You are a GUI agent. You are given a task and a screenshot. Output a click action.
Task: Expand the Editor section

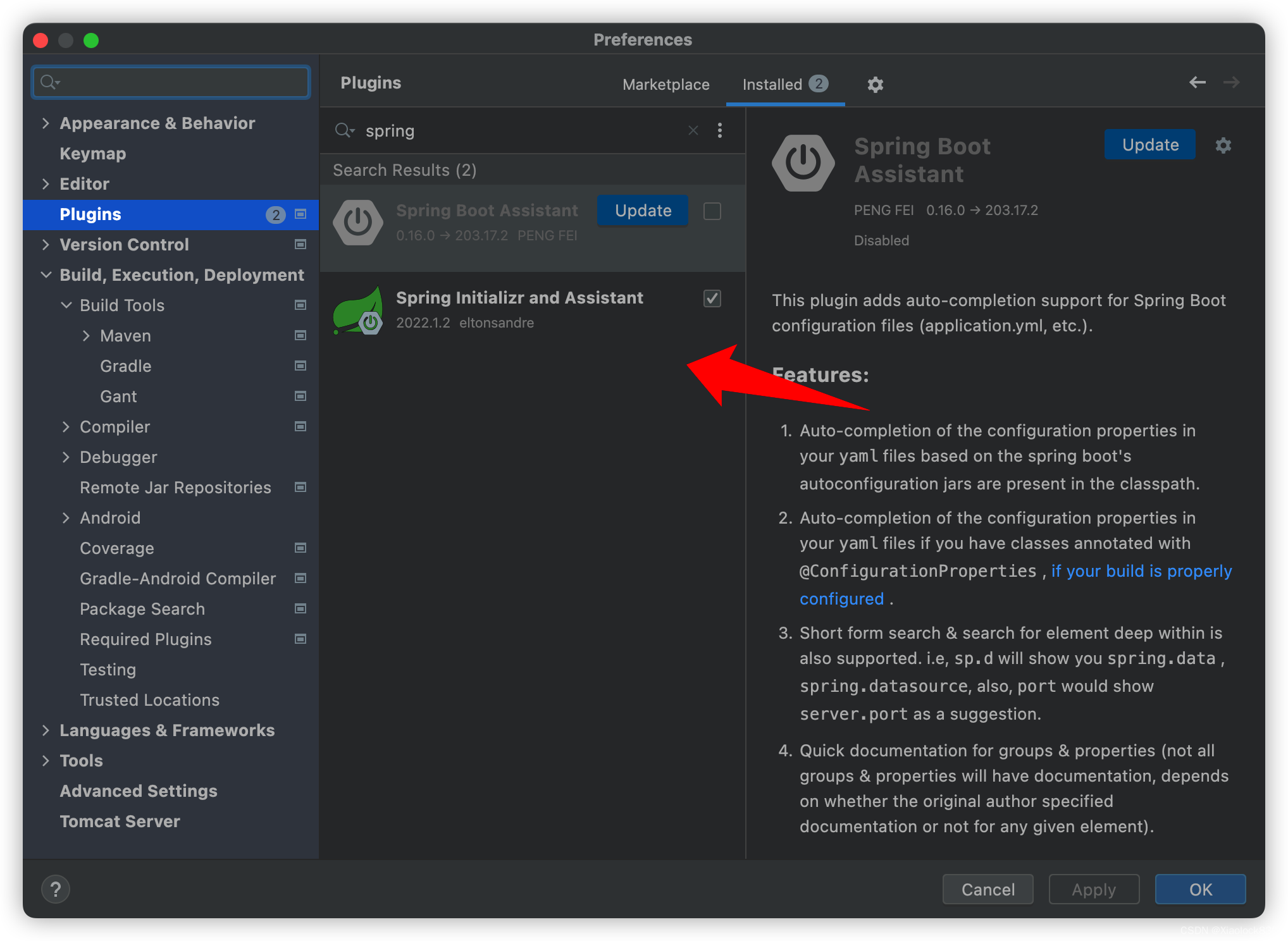coord(46,184)
